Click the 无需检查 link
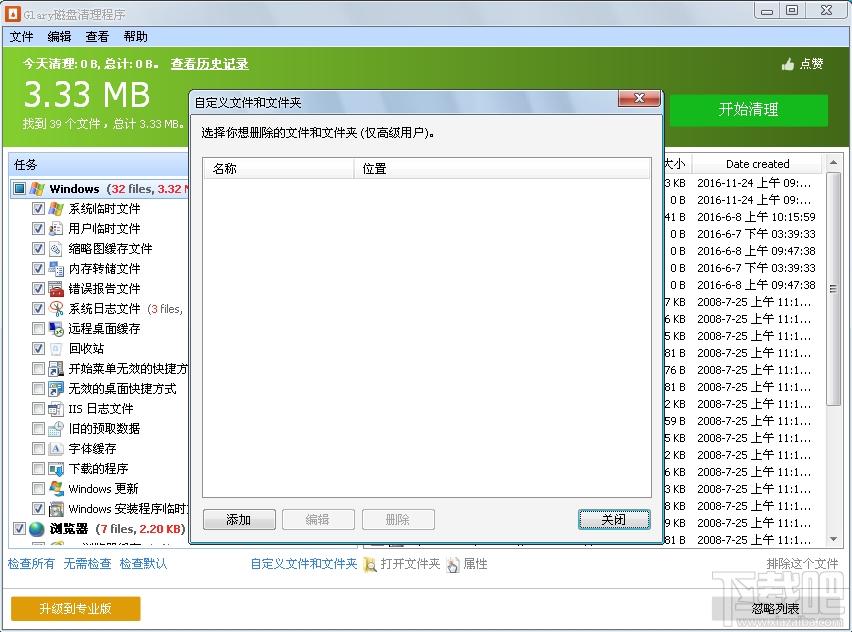 [x=87, y=564]
